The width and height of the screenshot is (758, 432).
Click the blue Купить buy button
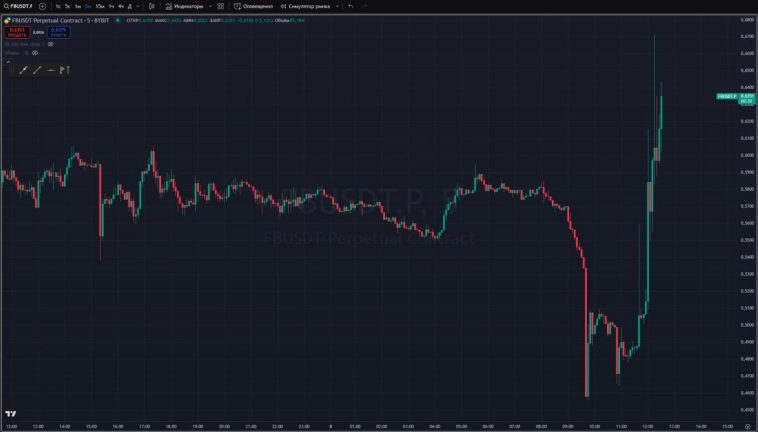pos(58,32)
